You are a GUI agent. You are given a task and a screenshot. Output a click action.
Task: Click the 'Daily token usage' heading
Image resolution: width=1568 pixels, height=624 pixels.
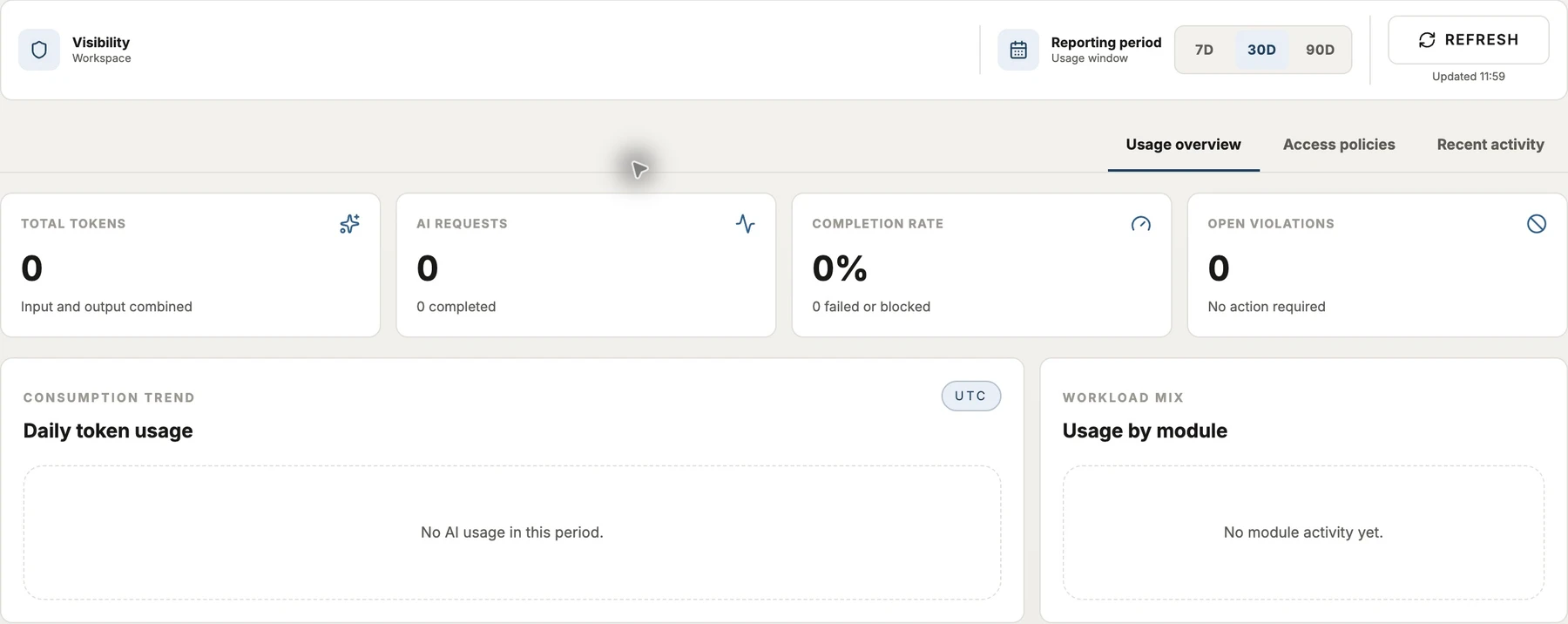108,431
